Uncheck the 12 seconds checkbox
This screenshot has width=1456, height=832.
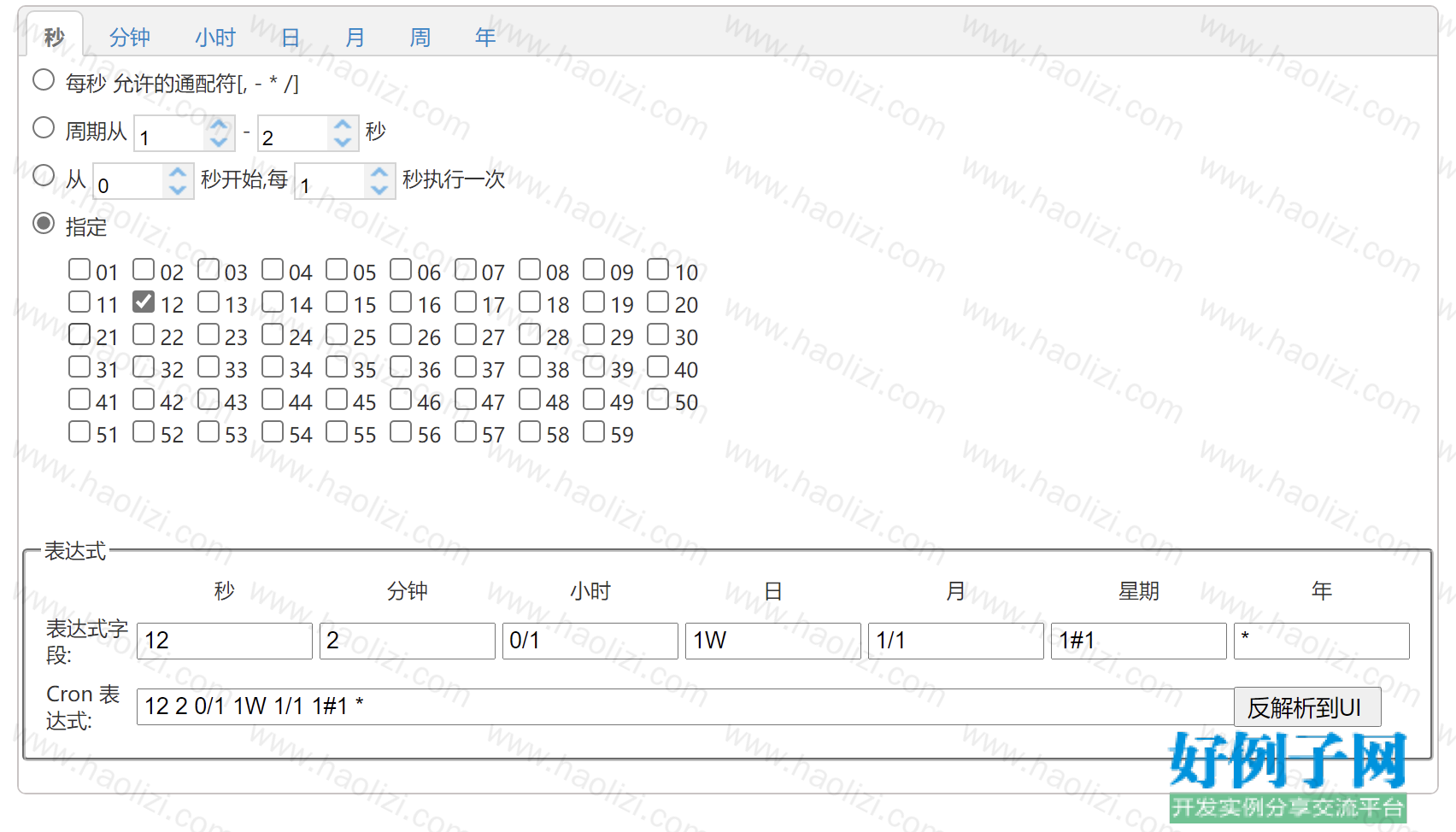(x=144, y=302)
